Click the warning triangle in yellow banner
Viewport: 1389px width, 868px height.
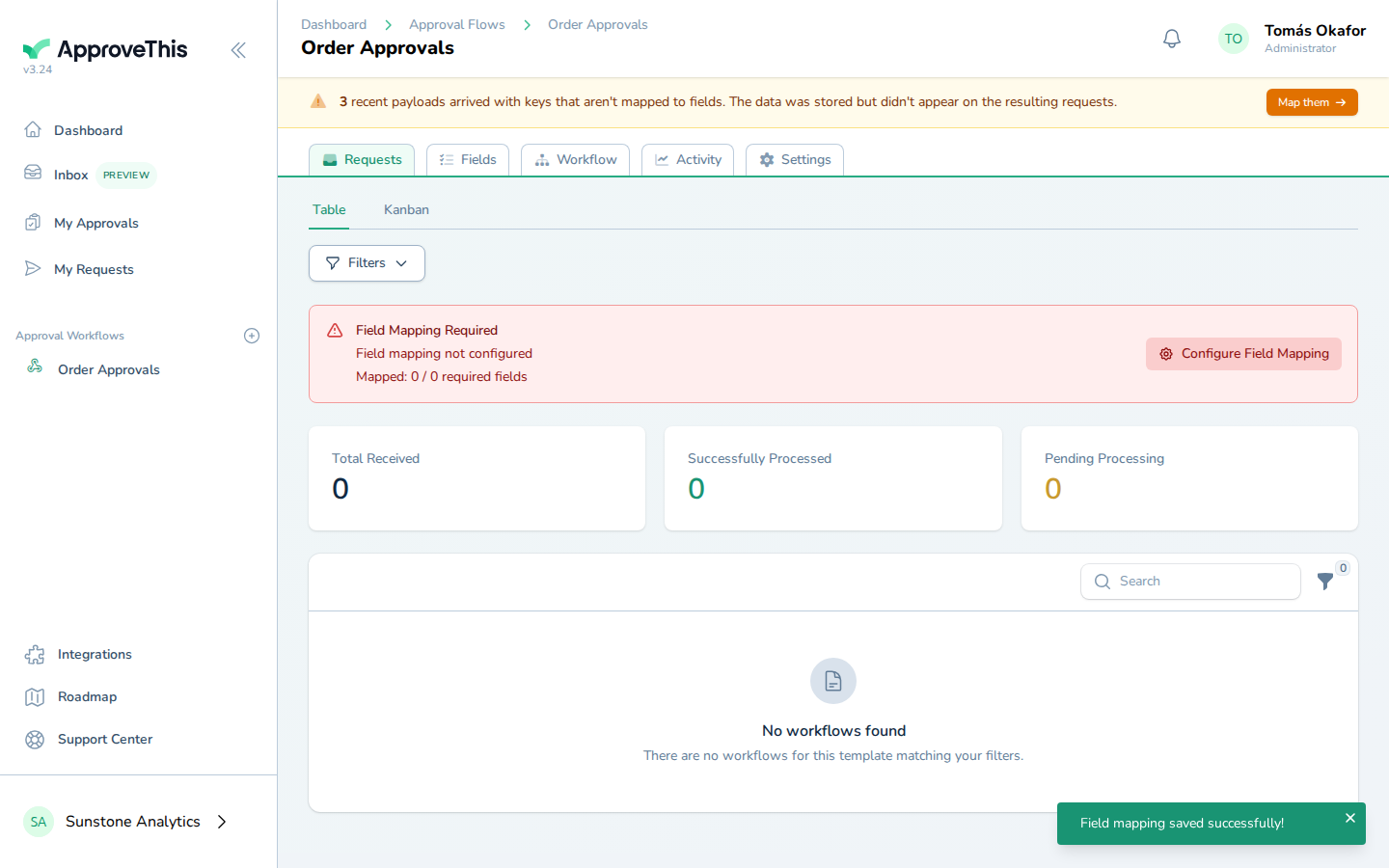318,101
